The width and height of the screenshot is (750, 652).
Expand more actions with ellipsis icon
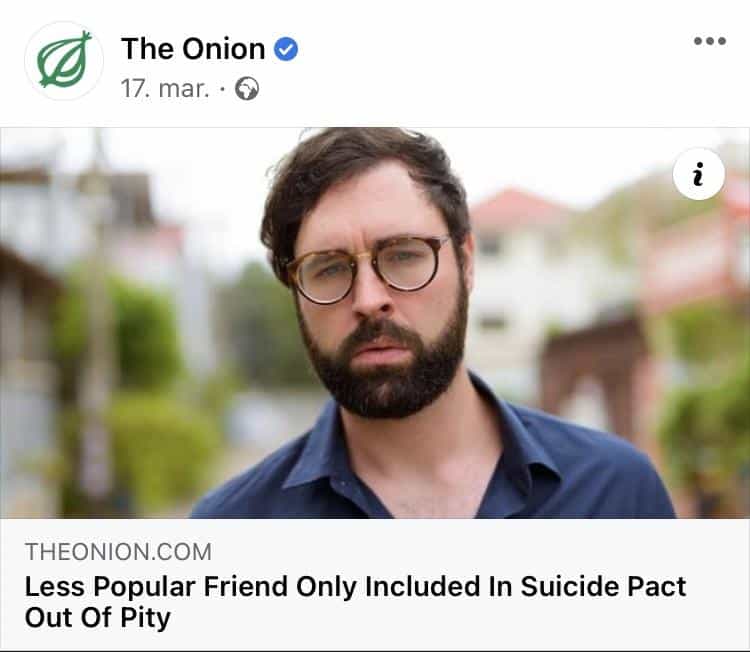click(709, 42)
